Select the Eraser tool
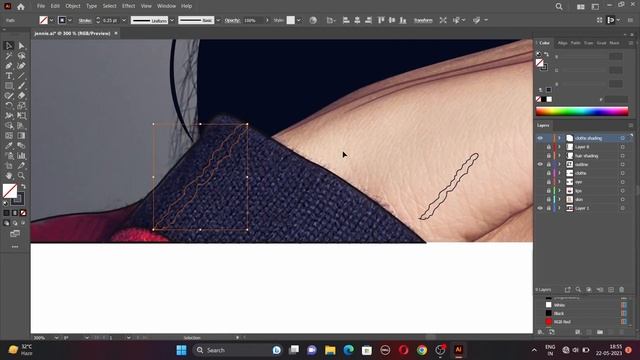Viewport: 640px width, 360px height. [21, 96]
